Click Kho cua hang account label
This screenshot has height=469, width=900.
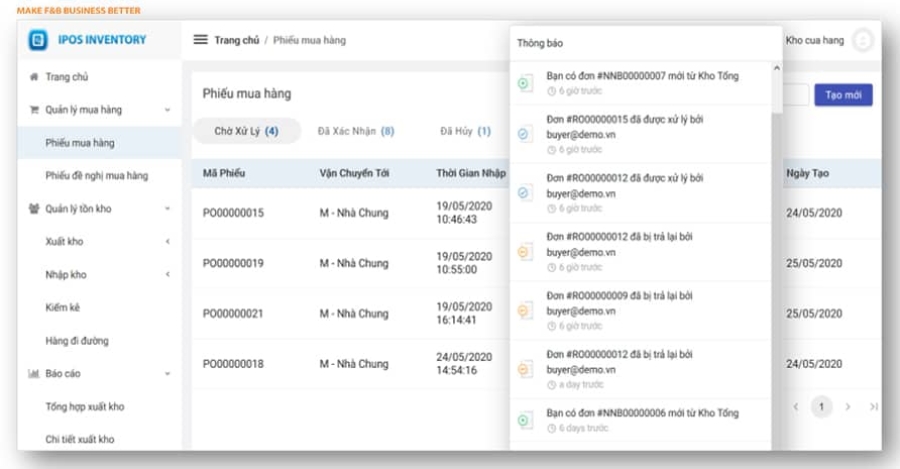point(814,40)
